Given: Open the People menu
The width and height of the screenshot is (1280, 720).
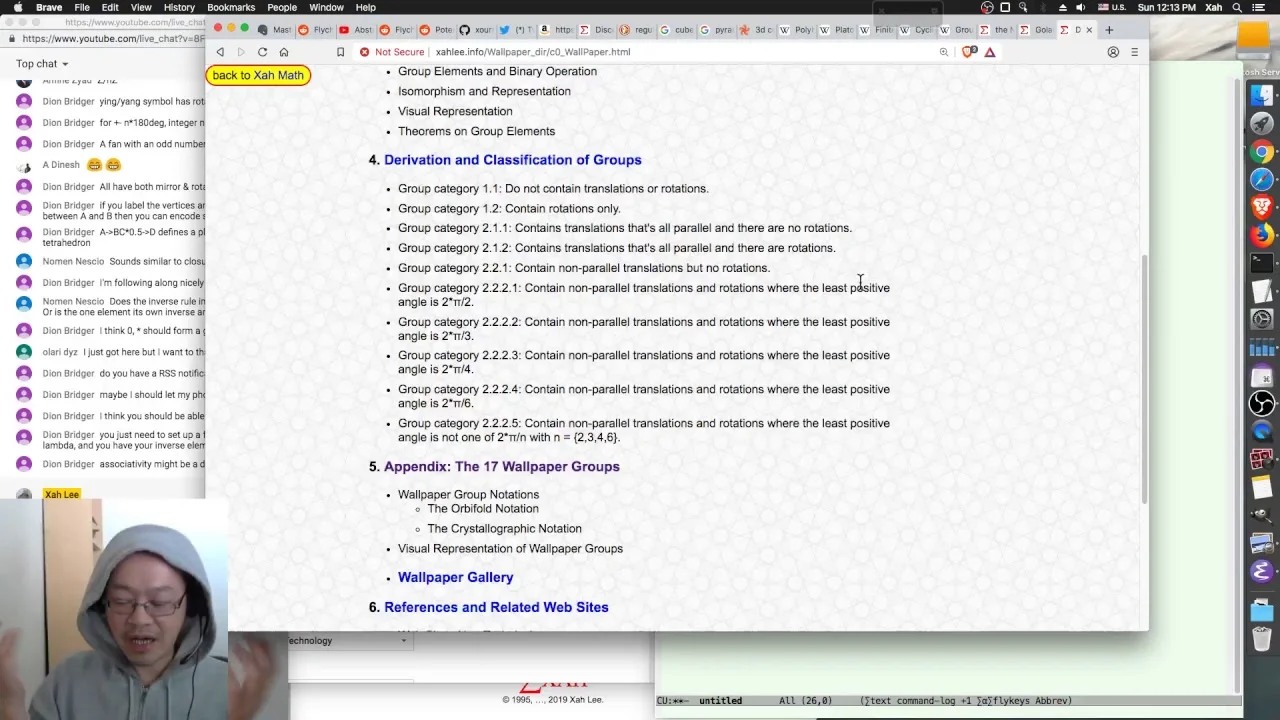Looking at the screenshot, I should (282, 7).
